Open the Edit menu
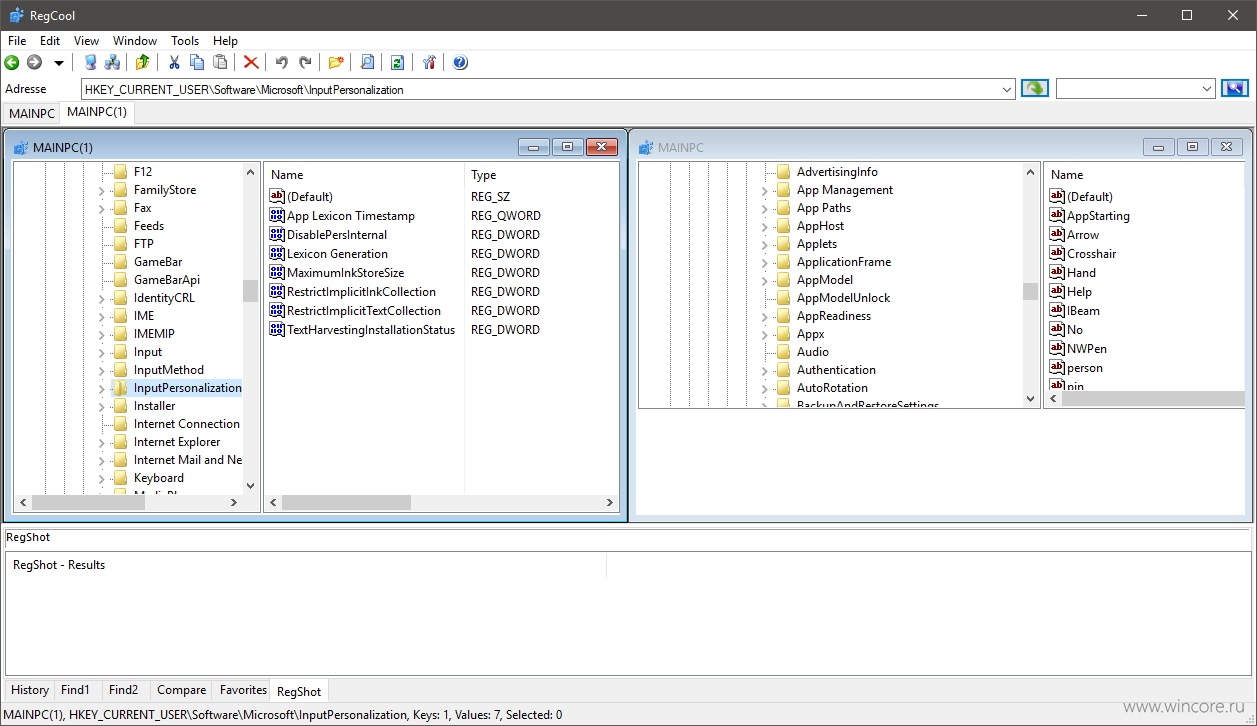This screenshot has height=726, width=1257. 50,41
